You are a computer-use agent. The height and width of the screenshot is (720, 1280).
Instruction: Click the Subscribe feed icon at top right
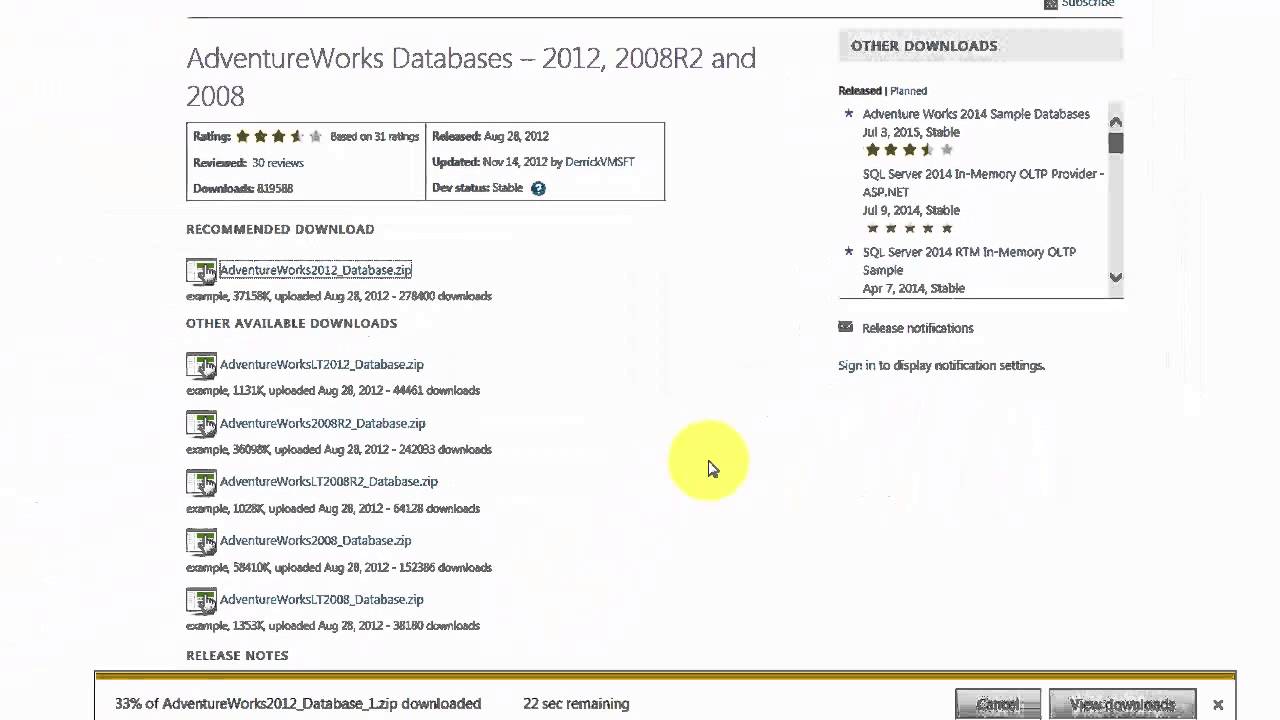1050,4
